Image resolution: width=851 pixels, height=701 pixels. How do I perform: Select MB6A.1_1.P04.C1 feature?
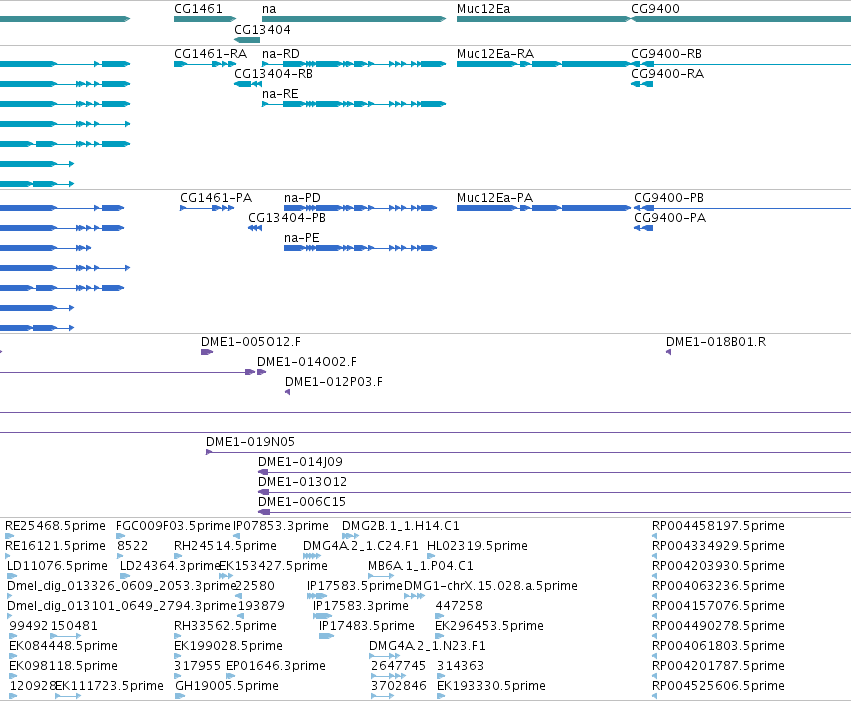[421, 566]
